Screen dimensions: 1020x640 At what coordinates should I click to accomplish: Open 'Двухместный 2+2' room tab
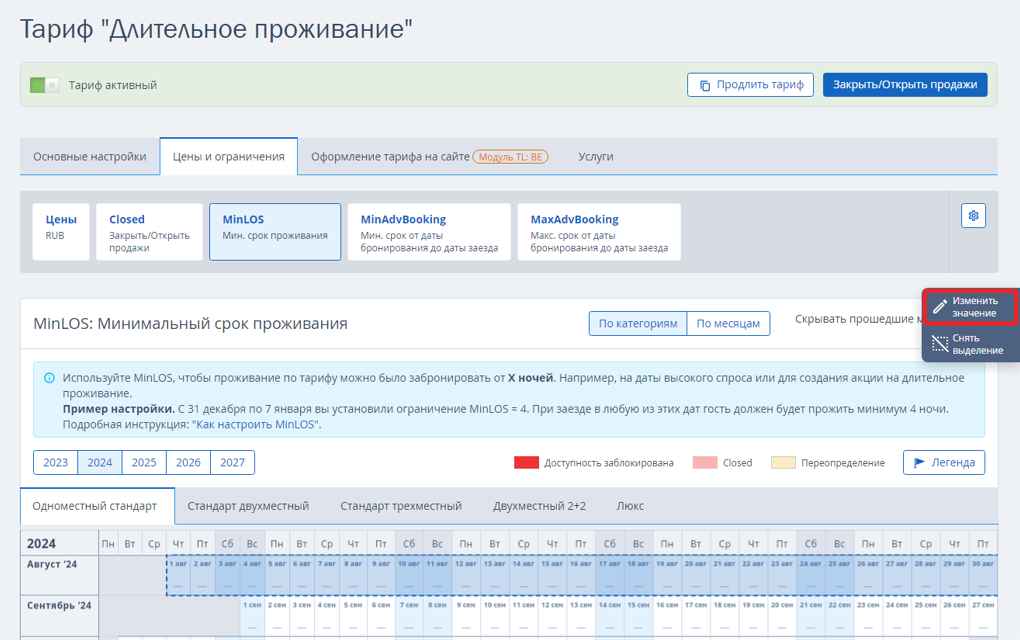click(x=539, y=506)
